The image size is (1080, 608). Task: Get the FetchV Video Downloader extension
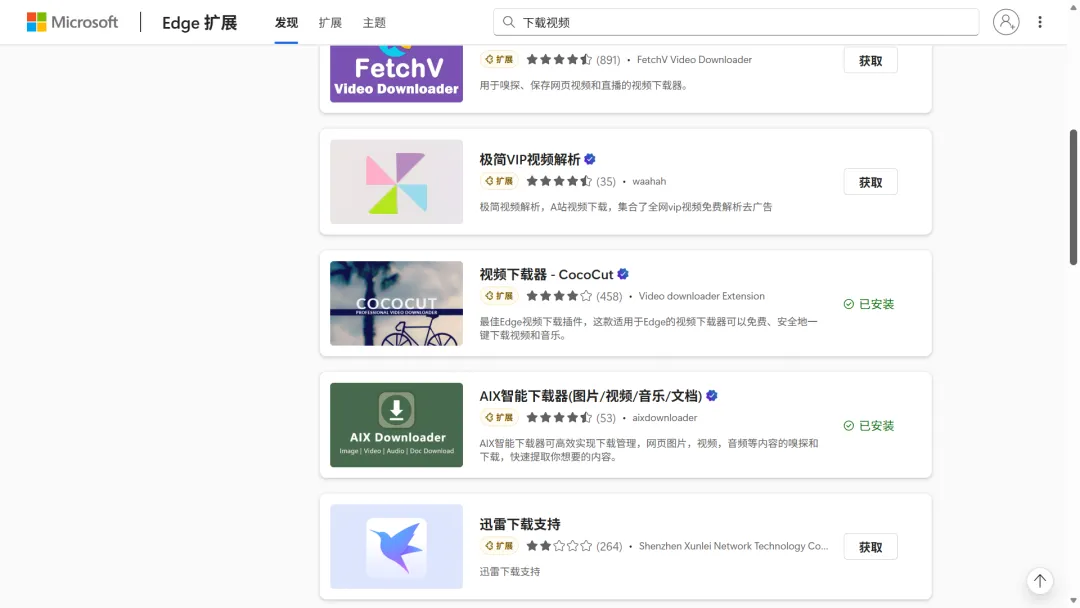click(870, 61)
